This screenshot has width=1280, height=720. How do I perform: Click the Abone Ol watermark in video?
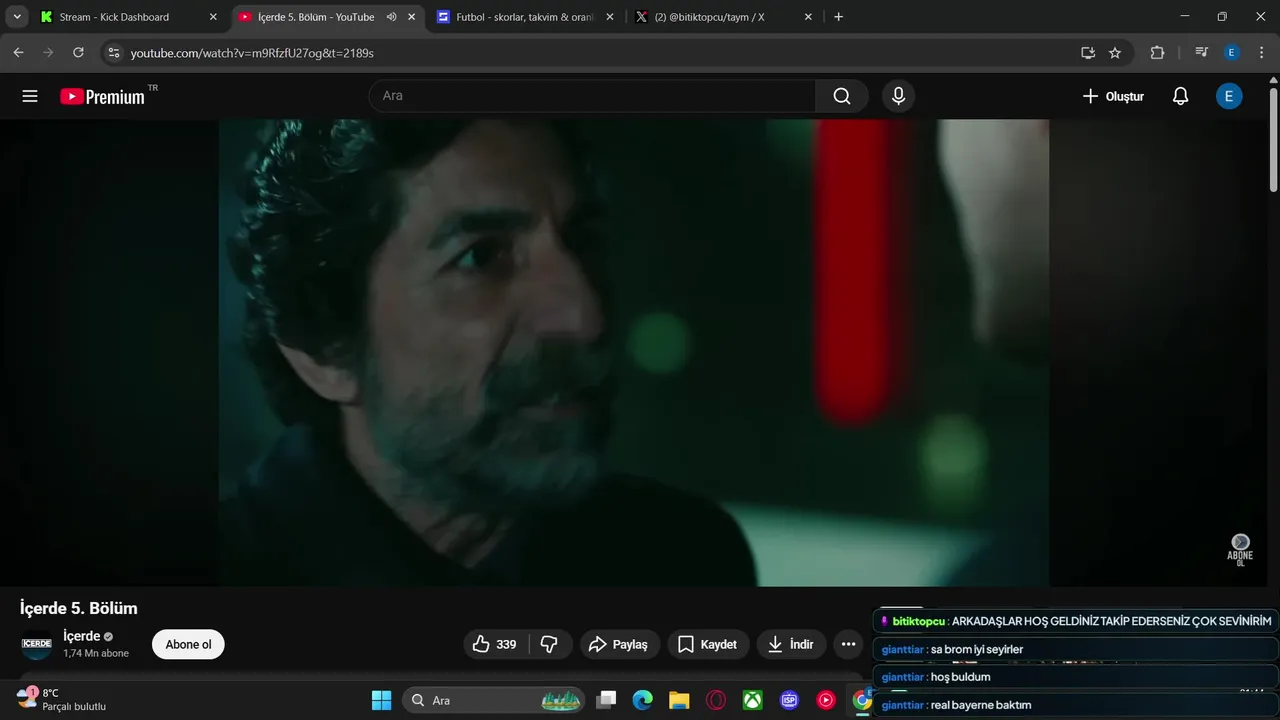coord(1240,549)
